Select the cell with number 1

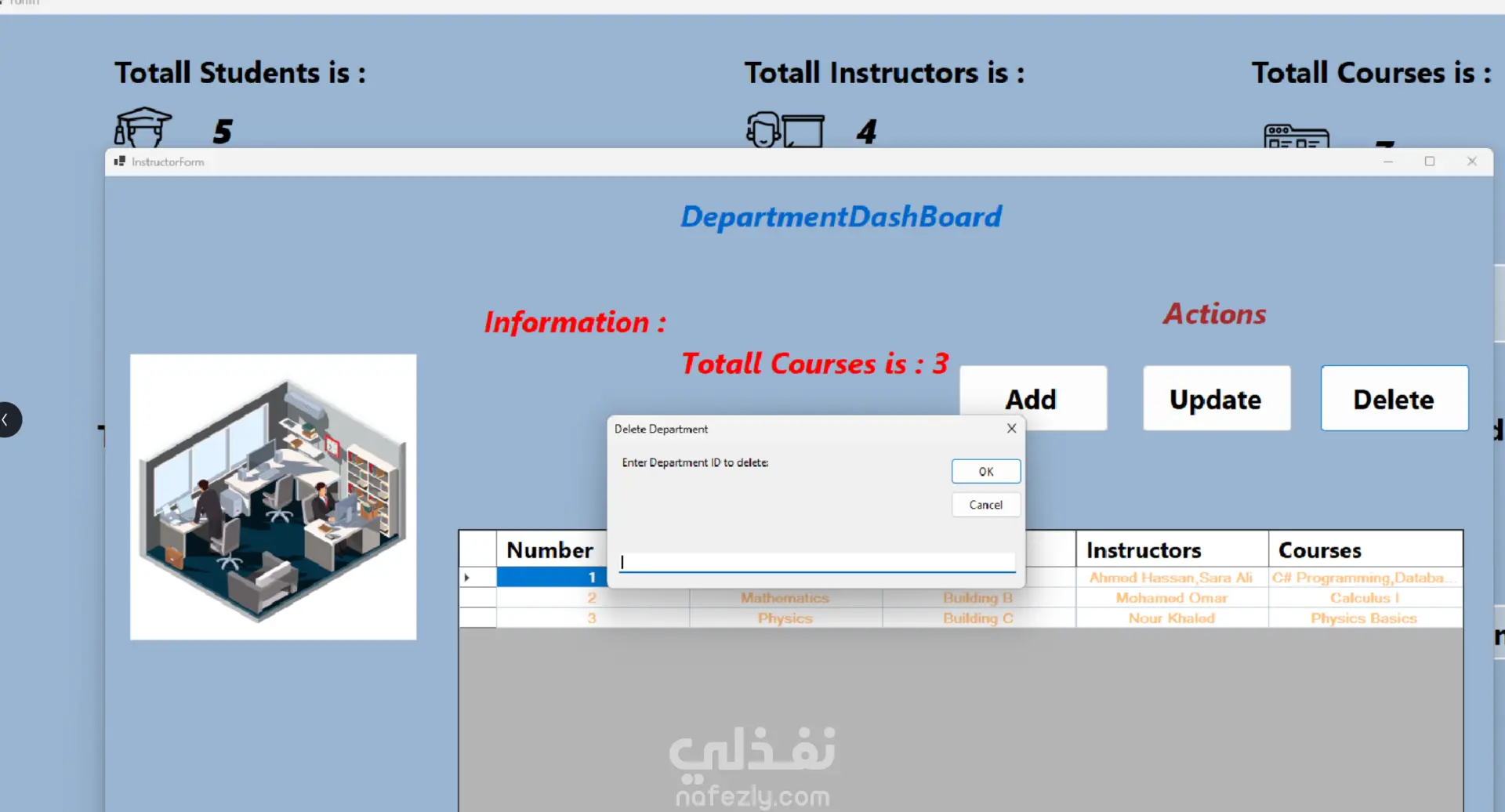point(552,578)
